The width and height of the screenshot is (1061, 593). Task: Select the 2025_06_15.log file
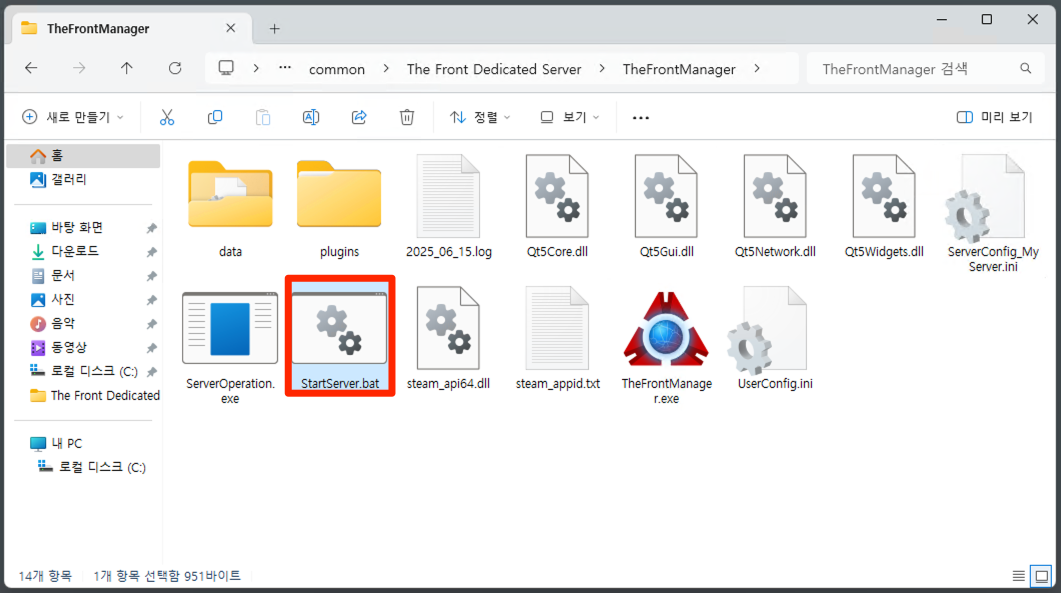click(x=449, y=206)
